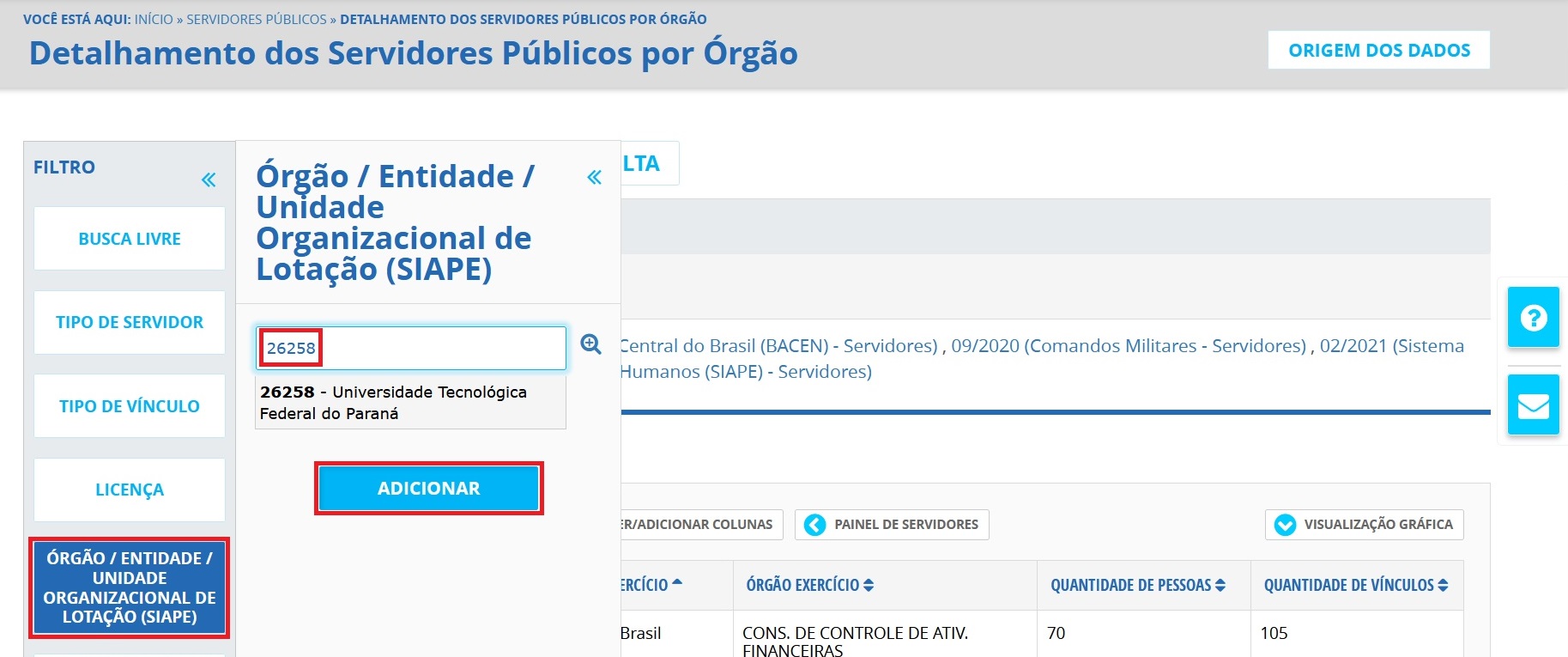Click the organ code input field
Viewport: 1568px width, 657px height.
(x=438, y=348)
